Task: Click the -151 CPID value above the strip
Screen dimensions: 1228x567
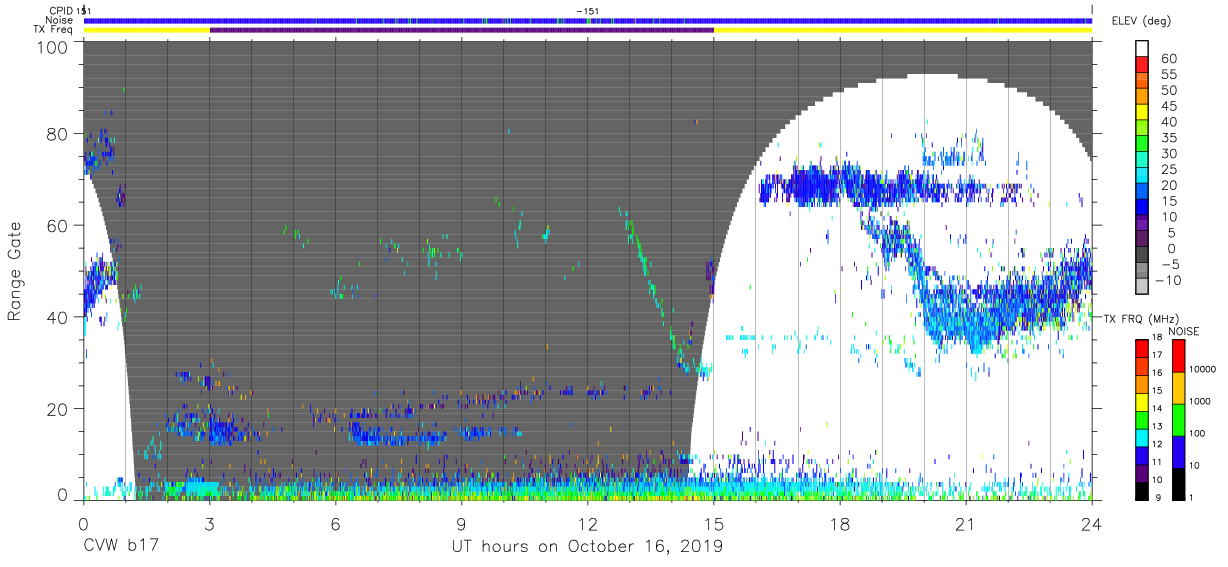Action: (x=588, y=10)
